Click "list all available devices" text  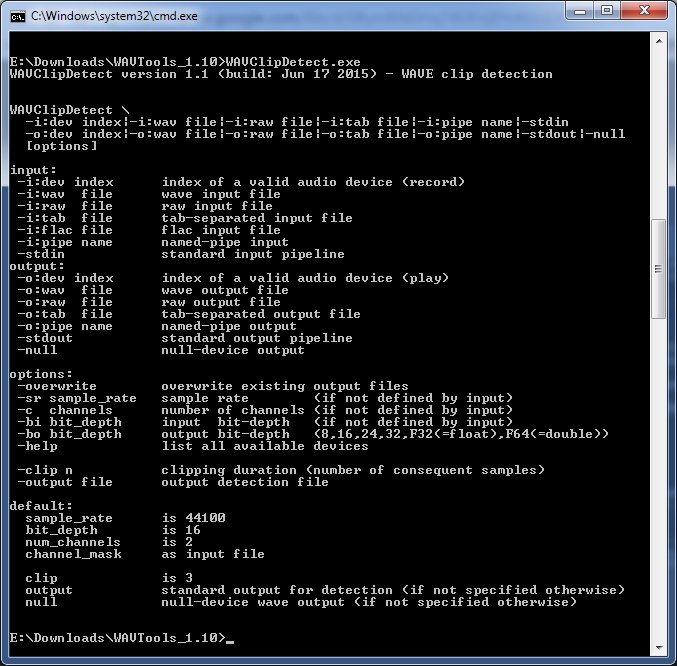(265, 446)
